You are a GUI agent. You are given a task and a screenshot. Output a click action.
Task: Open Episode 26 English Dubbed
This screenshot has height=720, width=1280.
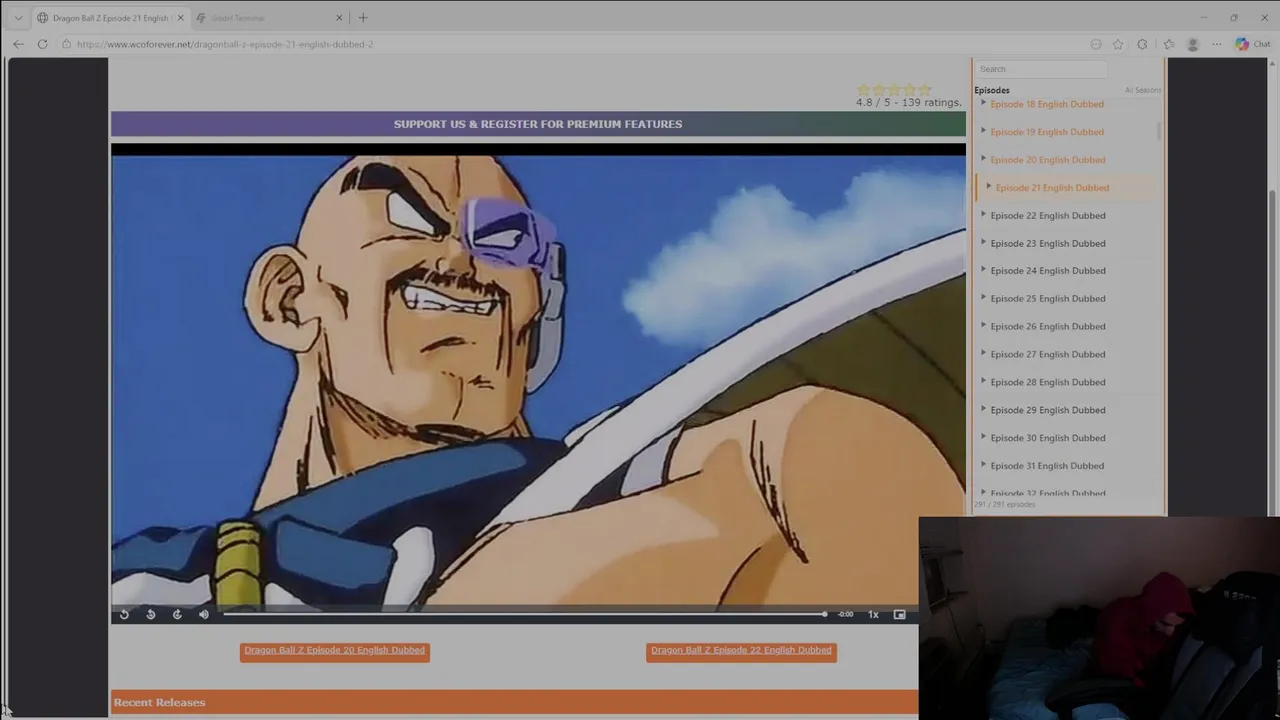[1048, 326]
